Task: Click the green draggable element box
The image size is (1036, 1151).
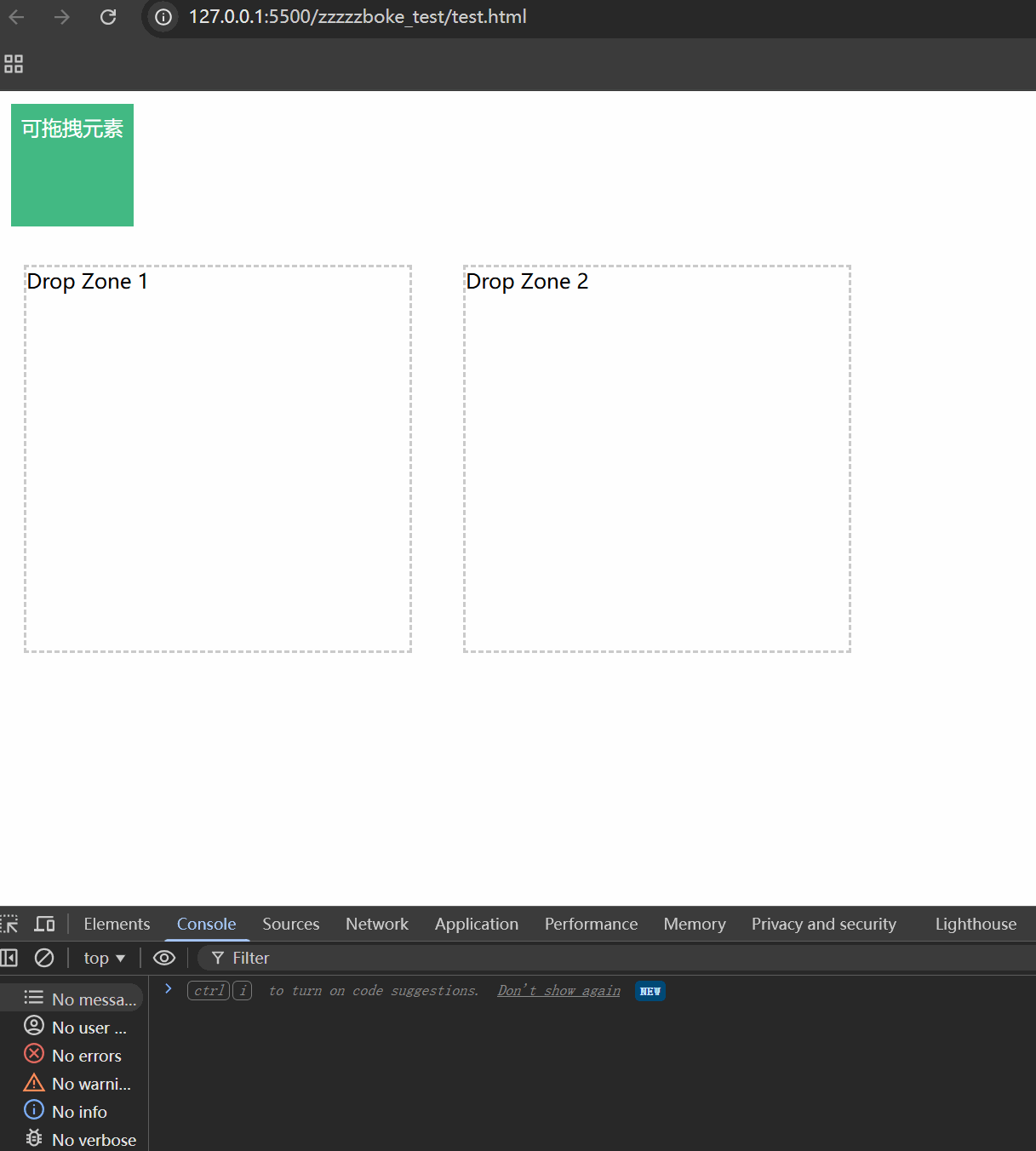Action: click(x=72, y=165)
